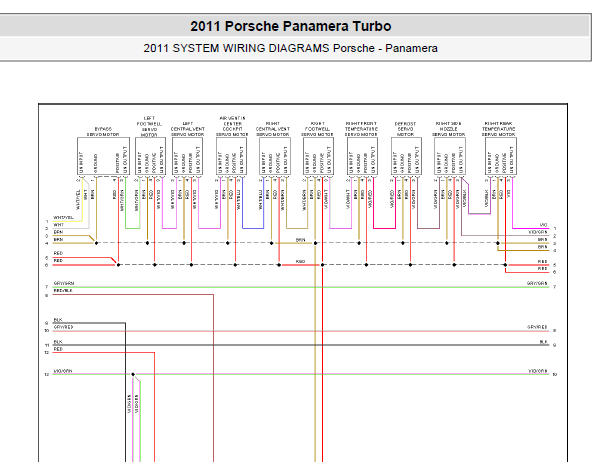Click the GRY/RED wire label on right side
The height and width of the screenshot is (462, 611).
click(537, 327)
